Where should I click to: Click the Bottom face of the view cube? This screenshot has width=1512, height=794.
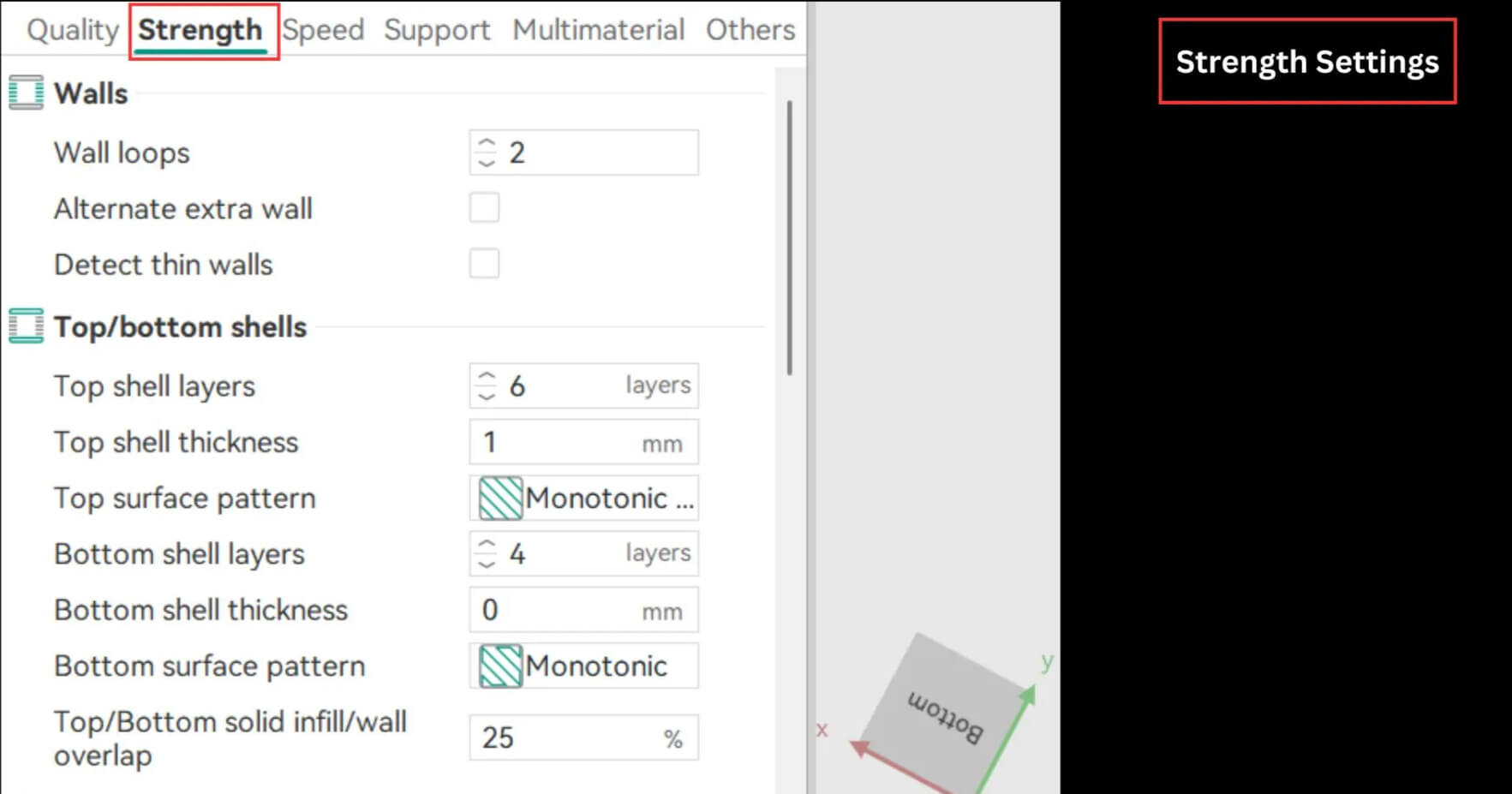(947, 713)
